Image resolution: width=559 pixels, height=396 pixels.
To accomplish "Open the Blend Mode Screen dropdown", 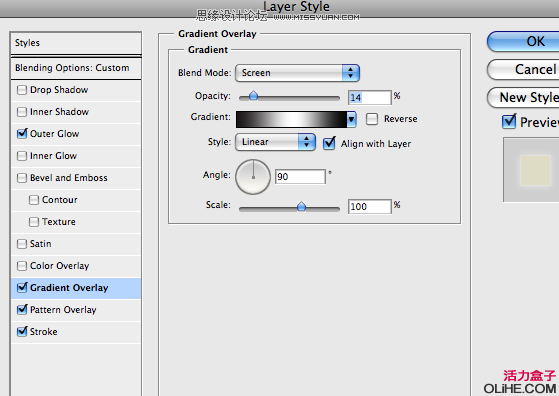I will click(297, 73).
